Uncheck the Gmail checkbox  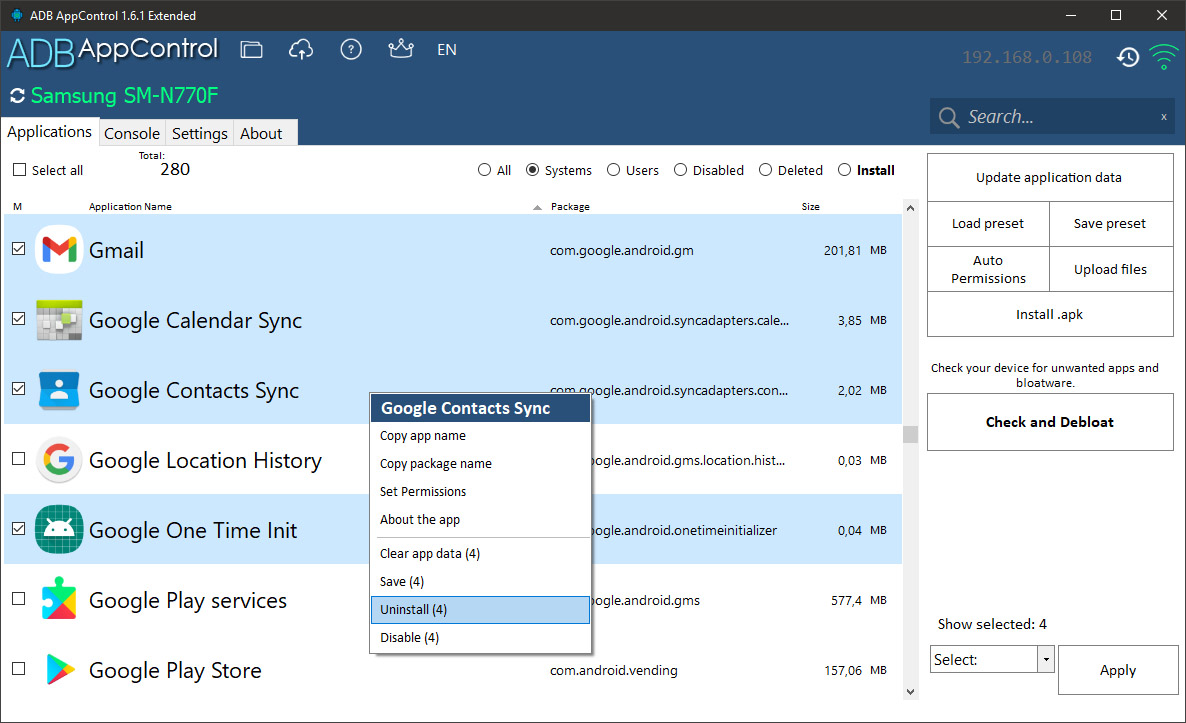(19, 249)
